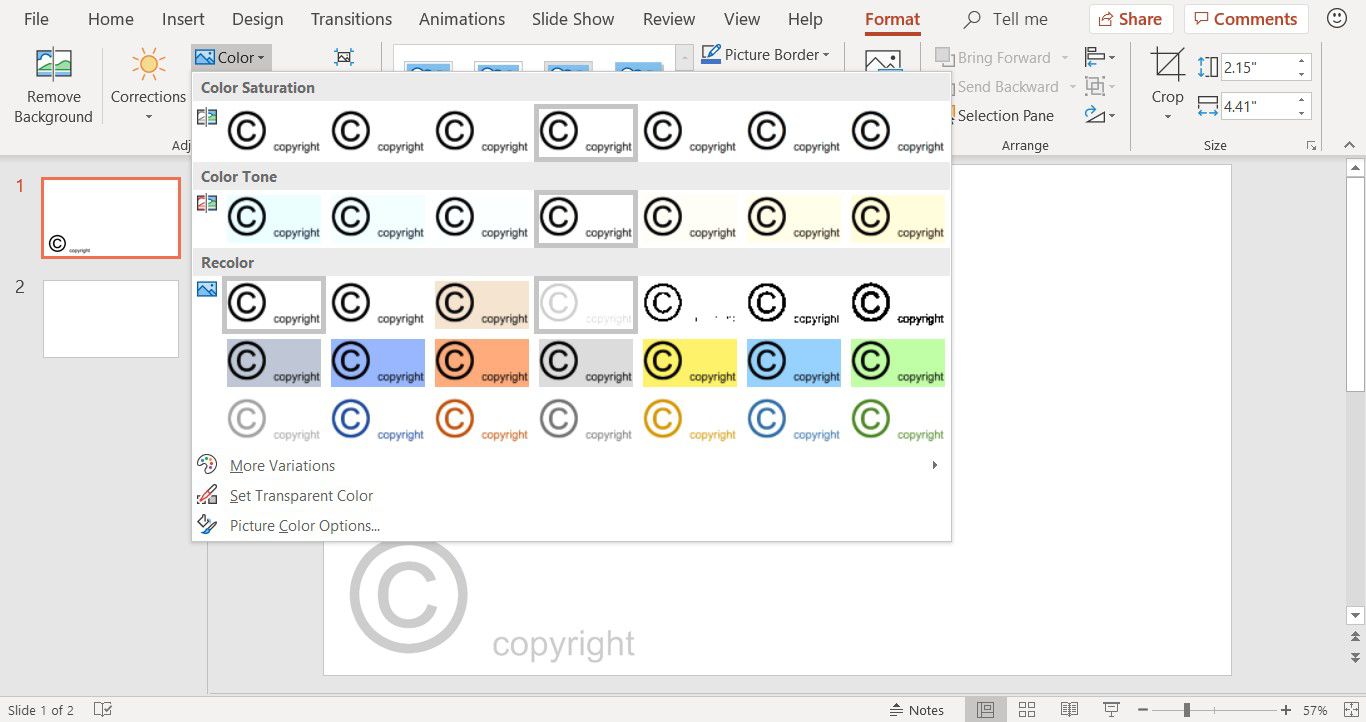Open the Corrections sun icon
The height and width of the screenshot is (722, 1366).
[148, 65]
